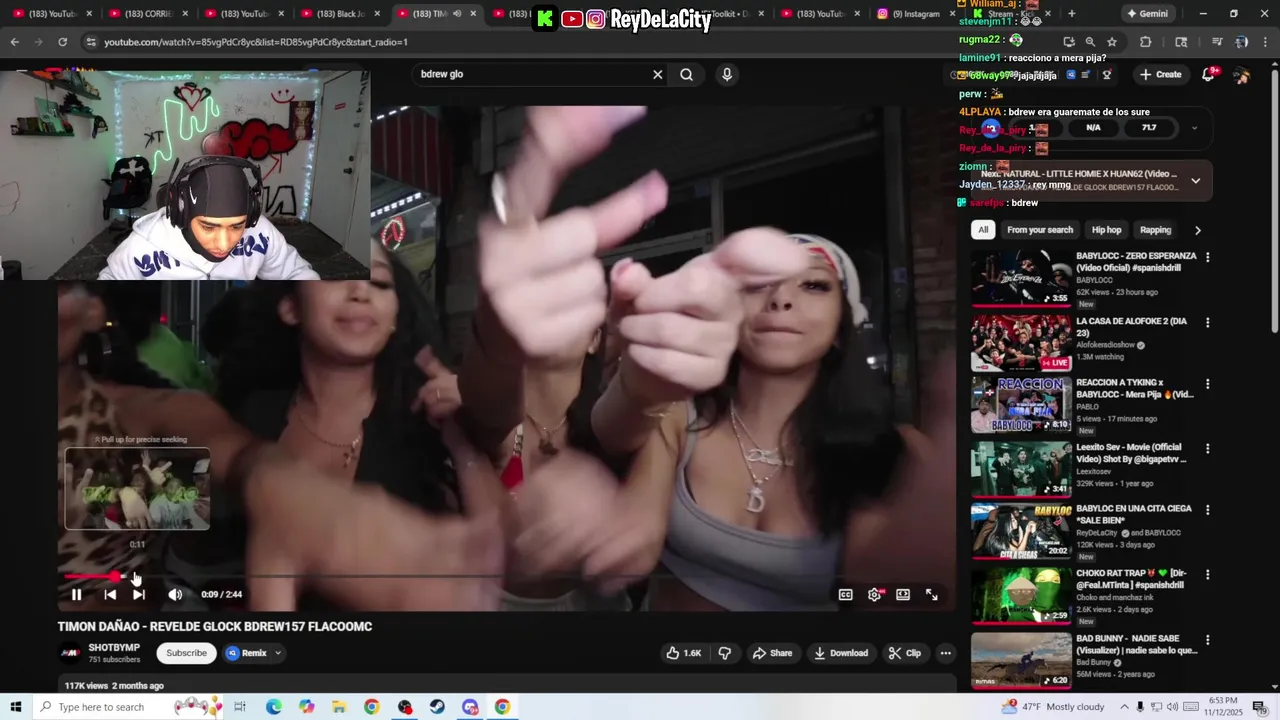Screen dimensions: 1280x720
Task: Search with voice microphone
Action: coord(727,74)
